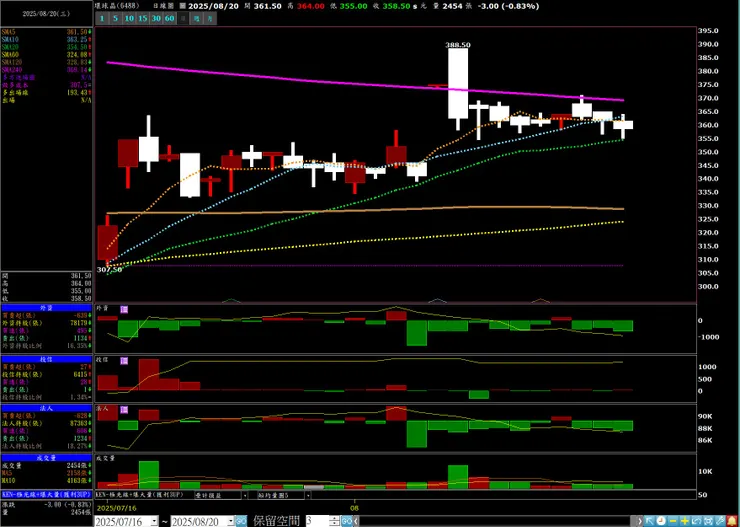740x527 pixels.
Task: Click the SMA20 legend row
Action: (x=46, y=47)
